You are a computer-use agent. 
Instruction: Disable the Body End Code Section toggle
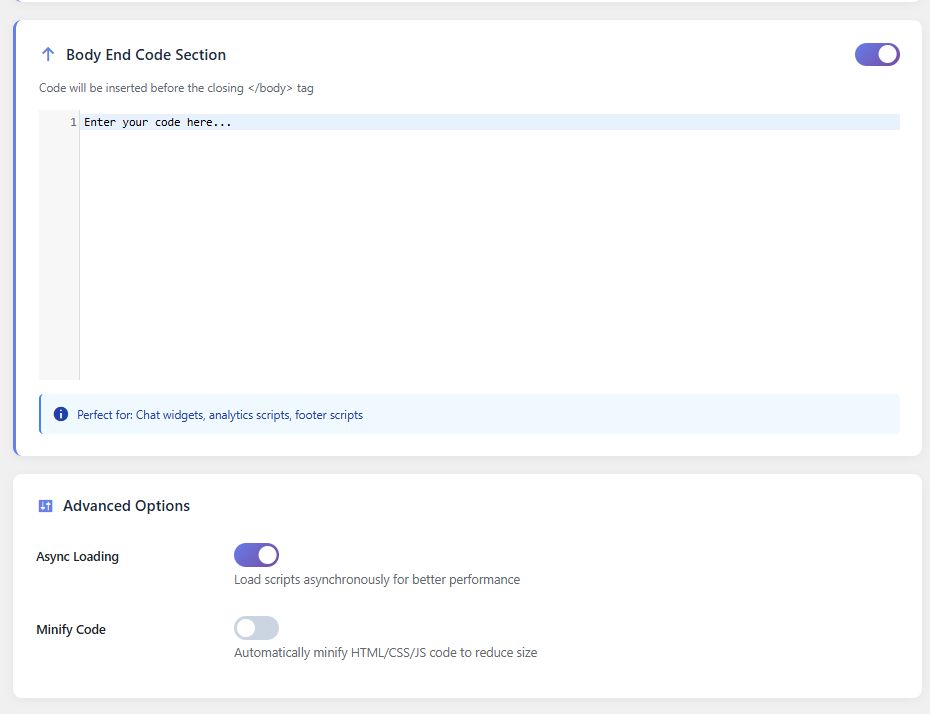tap(877, 55)
